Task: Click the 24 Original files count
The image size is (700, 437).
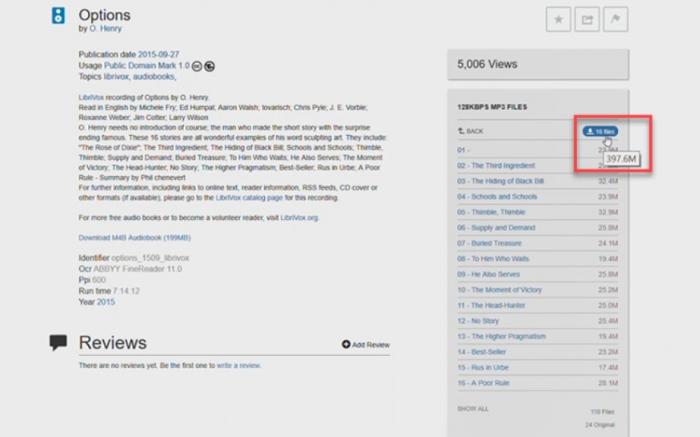Action: (600, 425)
